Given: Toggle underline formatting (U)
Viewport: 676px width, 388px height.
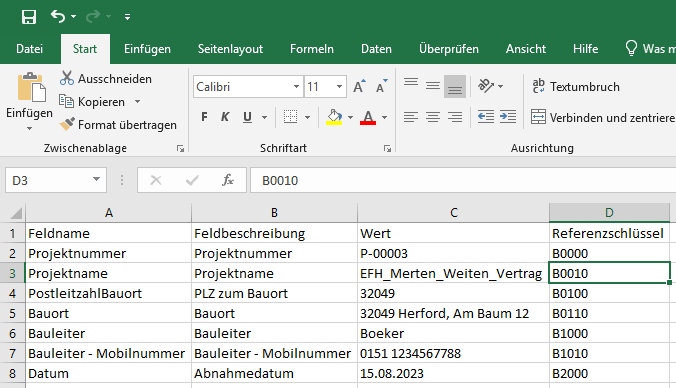Looking at the screenshot, I should (x=247, y=117).
